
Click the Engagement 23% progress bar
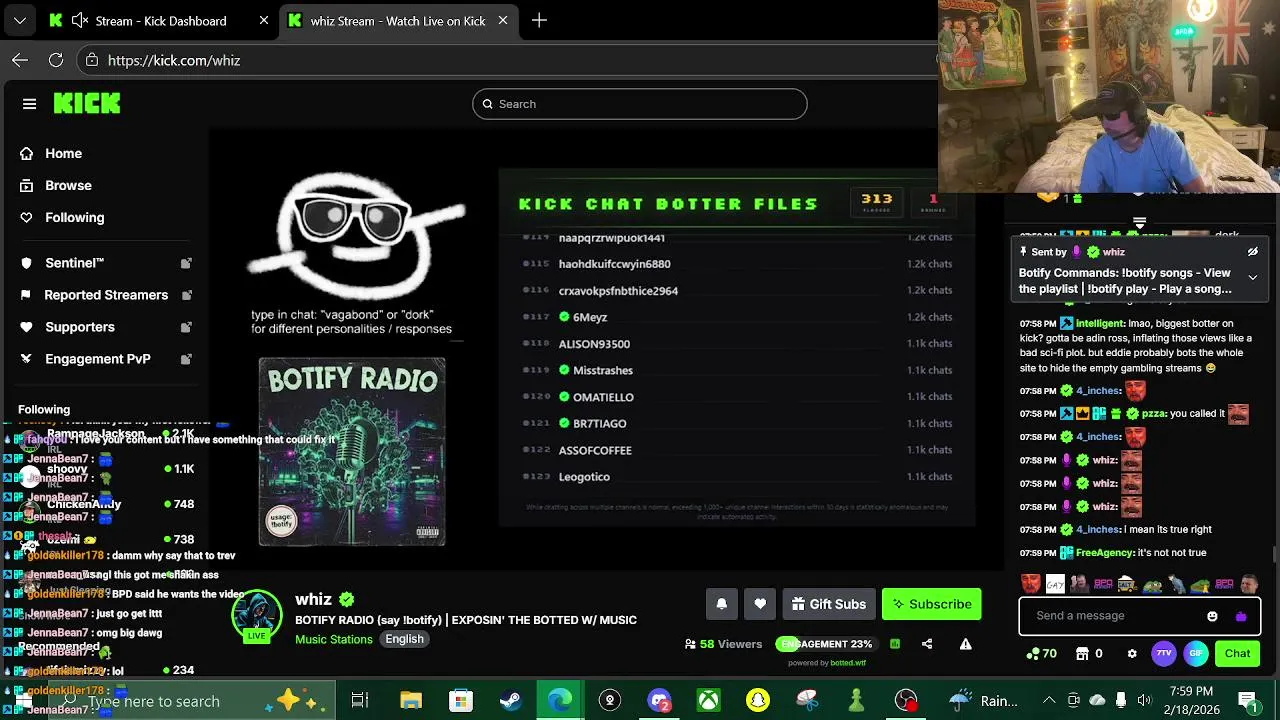click(826, 644)
